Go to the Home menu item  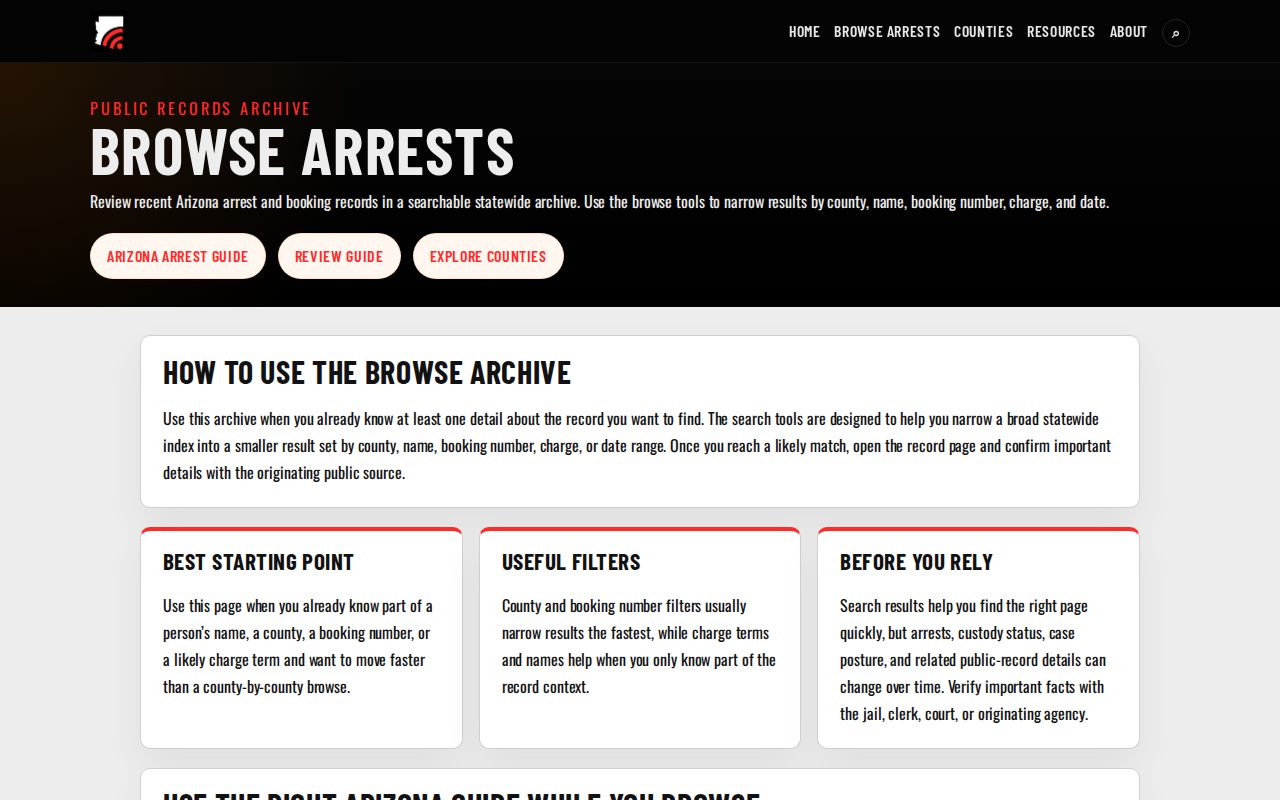click(804, 32)
